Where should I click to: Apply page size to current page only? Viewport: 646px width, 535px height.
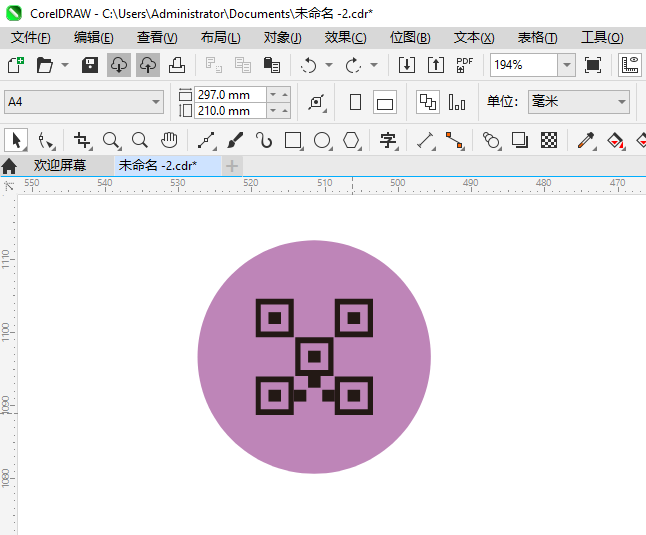(457, 102)
